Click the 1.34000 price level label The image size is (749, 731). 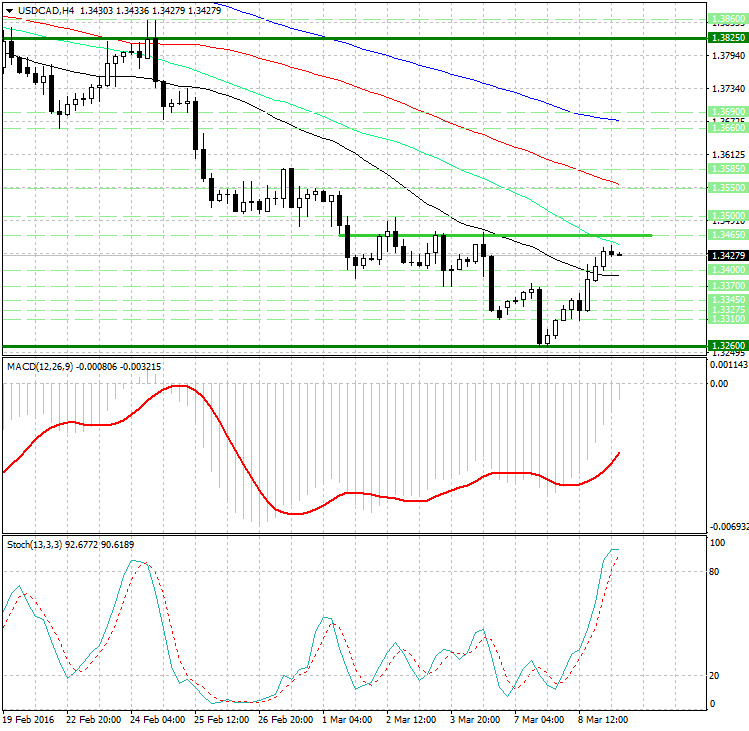pos(728,270)
